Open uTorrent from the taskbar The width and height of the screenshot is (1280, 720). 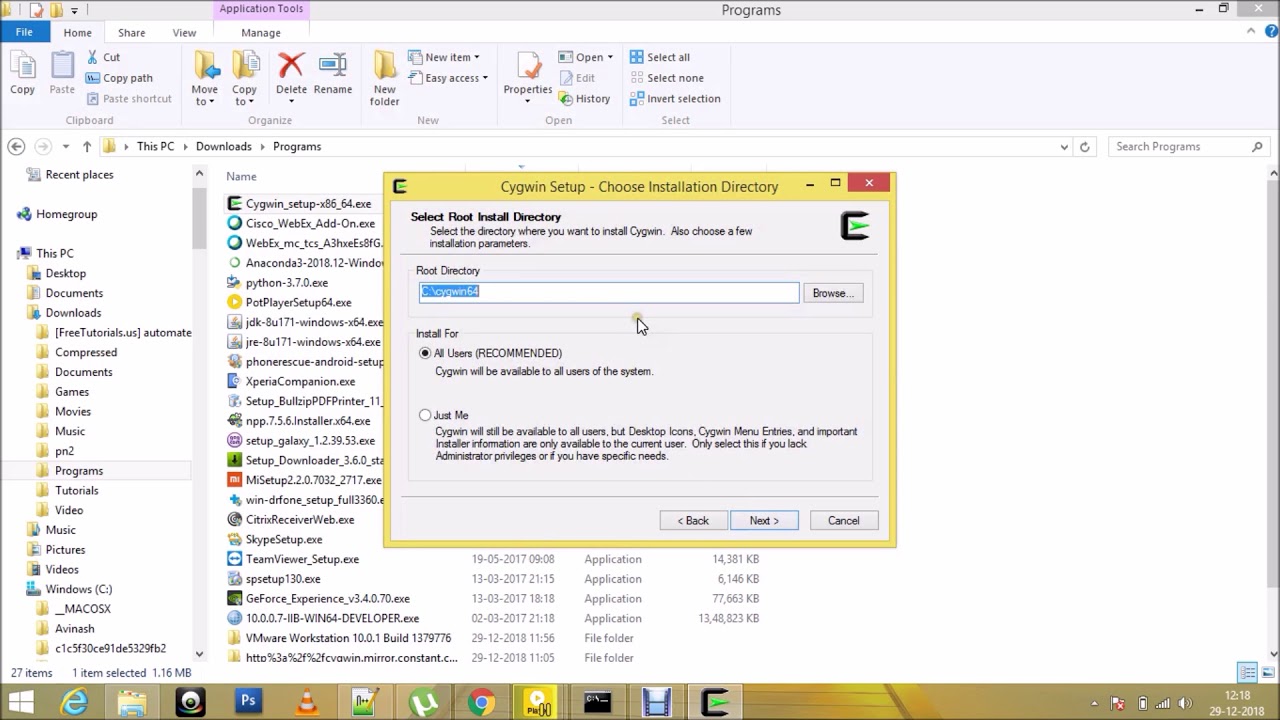423,703
